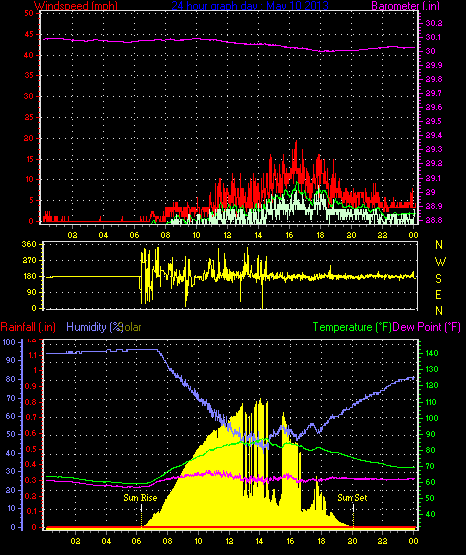Click "20" on the red windspeed axis
Screen dimensions: 466x555
pos(29,138)
